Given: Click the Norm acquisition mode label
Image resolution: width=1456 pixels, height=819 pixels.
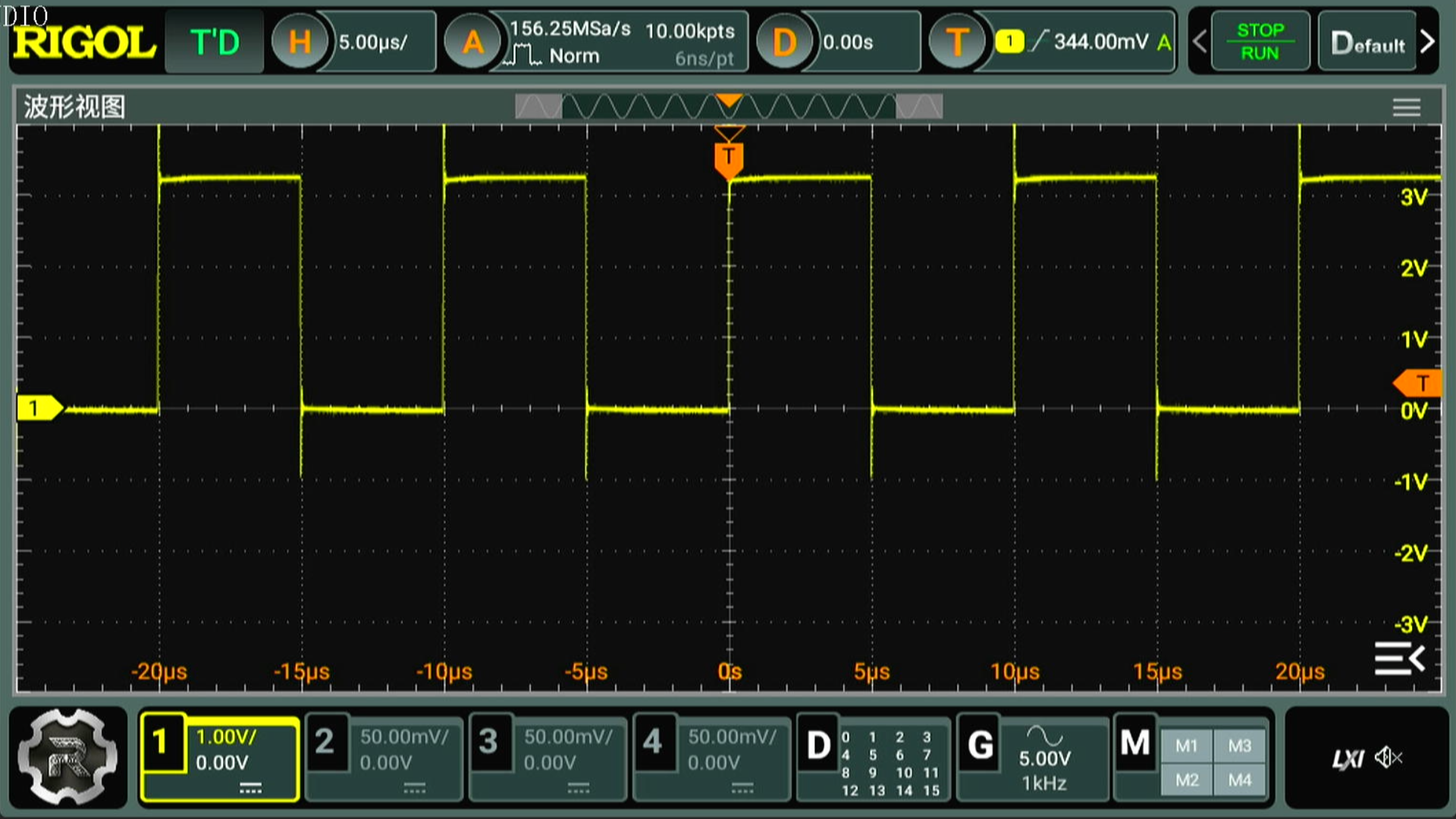Looking at the screenshot, I should (x=574, y=56).
